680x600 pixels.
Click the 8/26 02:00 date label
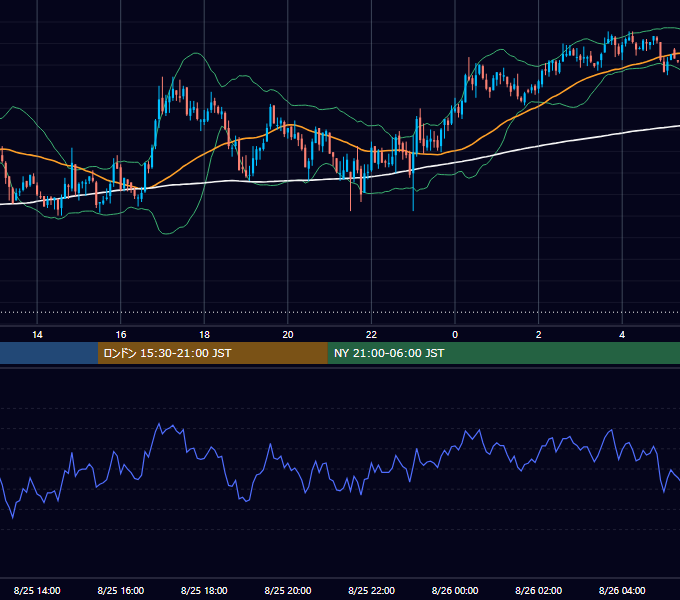coord(539,590)
